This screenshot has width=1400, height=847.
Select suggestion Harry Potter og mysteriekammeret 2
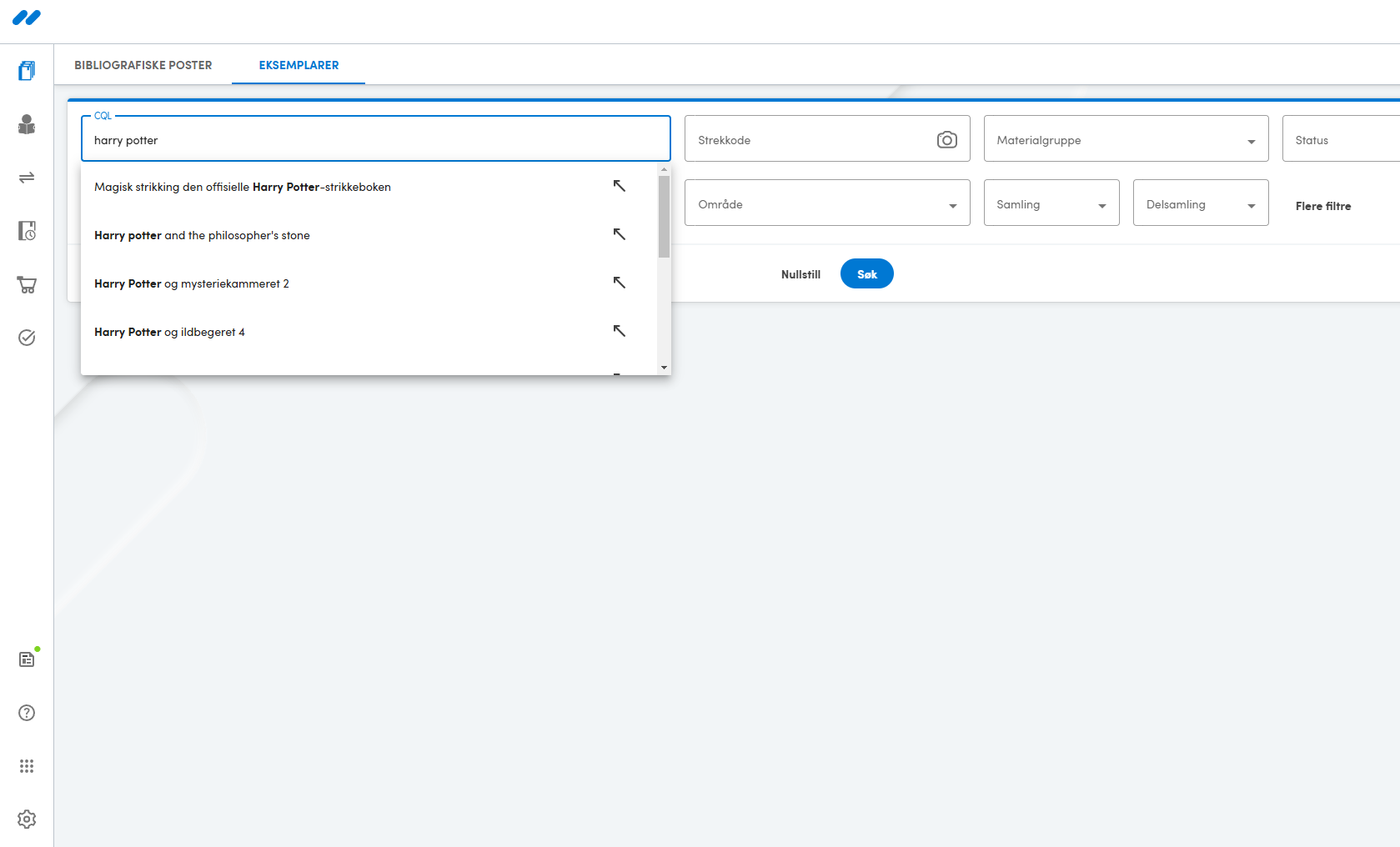click(369, 283)
